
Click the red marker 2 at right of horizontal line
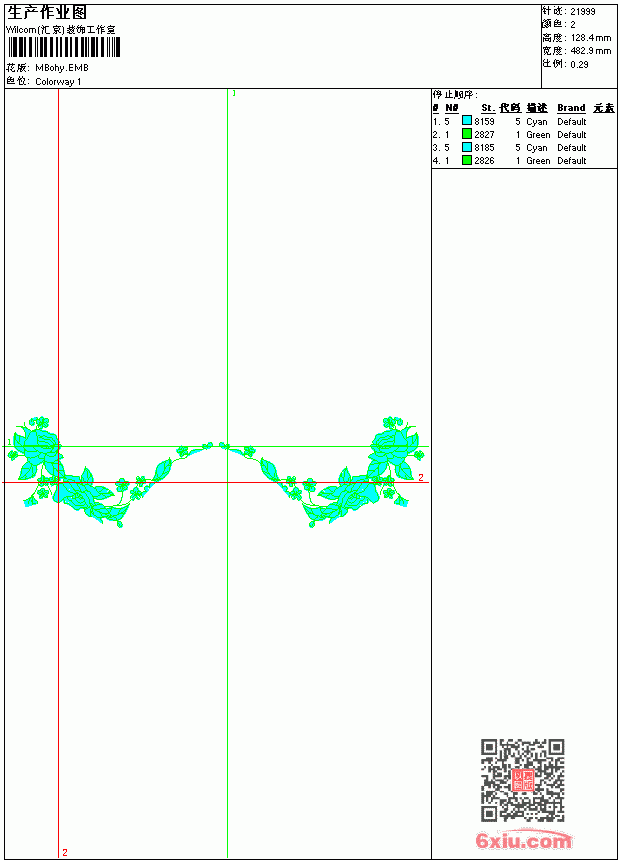421,477
